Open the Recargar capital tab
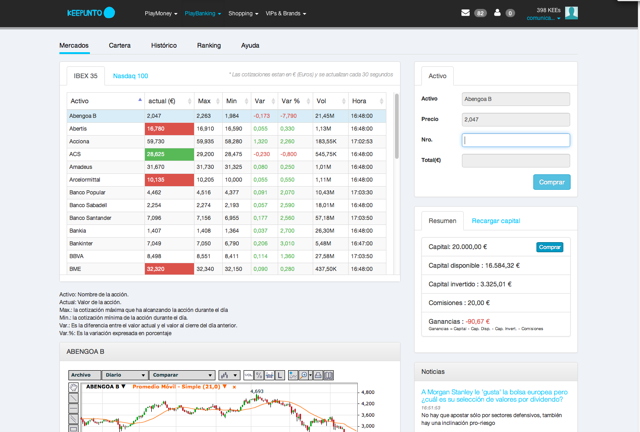Image resolution: width=640 pixels, height=432 pixels. (496, 221)
